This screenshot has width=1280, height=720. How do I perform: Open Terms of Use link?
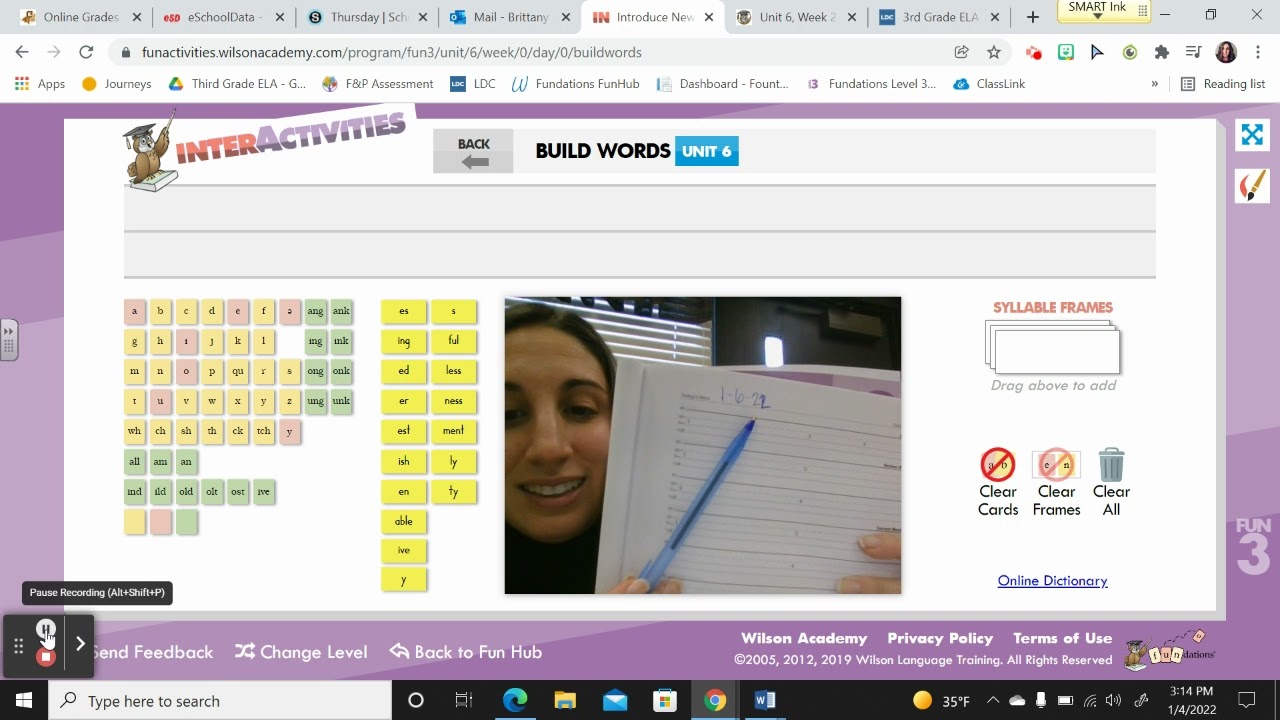1062,638
